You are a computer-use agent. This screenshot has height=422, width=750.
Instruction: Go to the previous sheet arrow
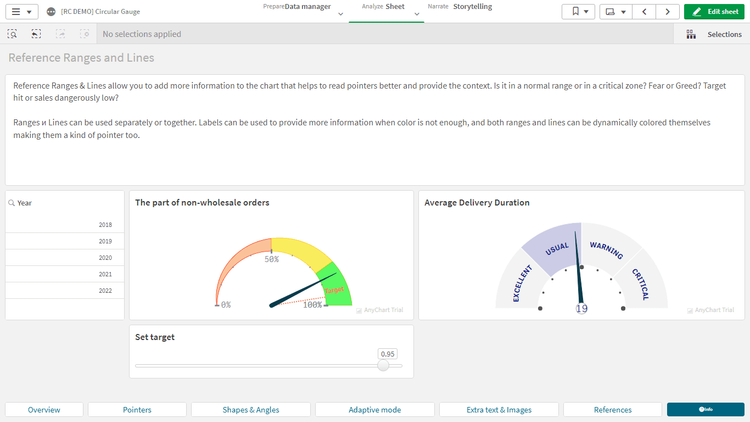645,12
